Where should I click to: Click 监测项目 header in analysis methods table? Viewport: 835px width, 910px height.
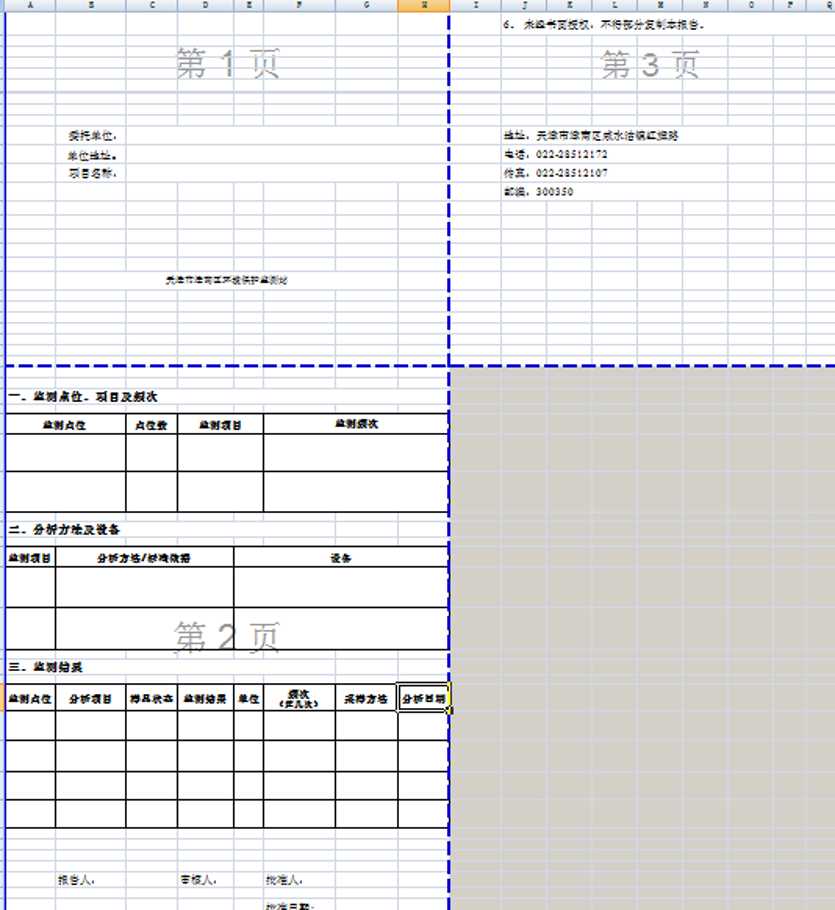pos(30,558)
